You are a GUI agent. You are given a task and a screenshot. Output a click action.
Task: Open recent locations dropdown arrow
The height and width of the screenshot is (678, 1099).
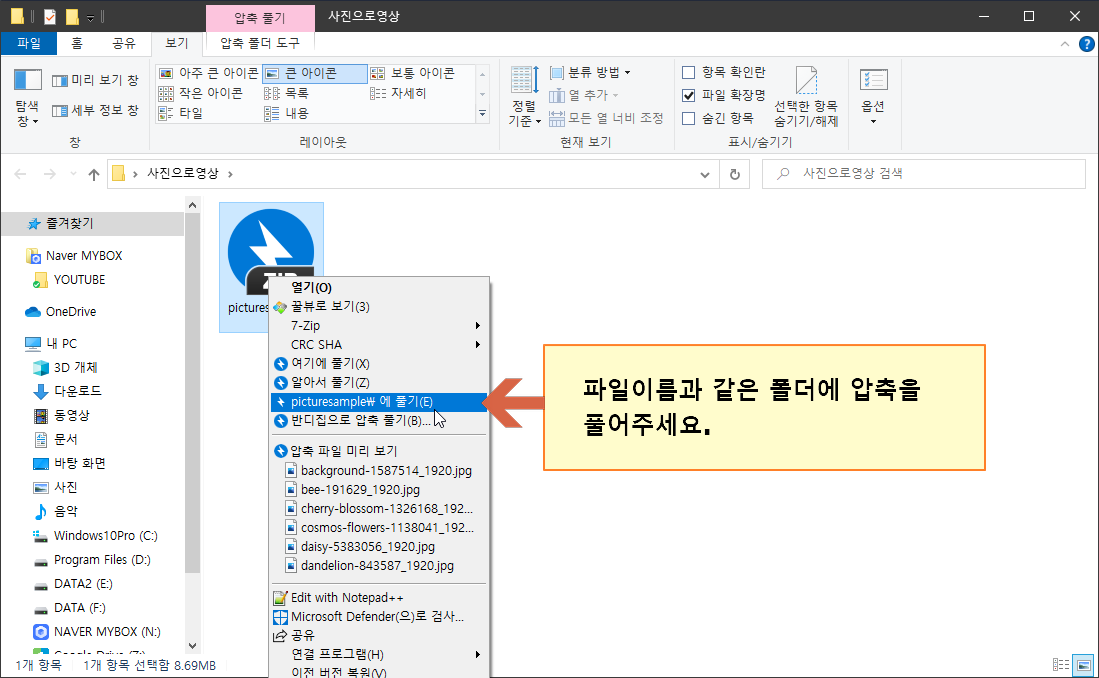(x=73, y=174)
